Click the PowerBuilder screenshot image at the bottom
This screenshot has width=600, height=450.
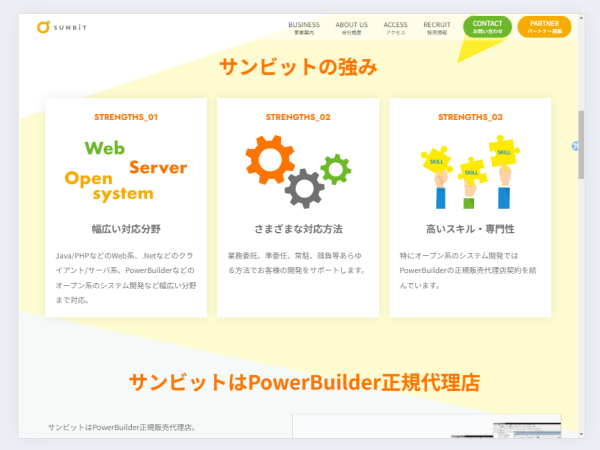(427, 426)
